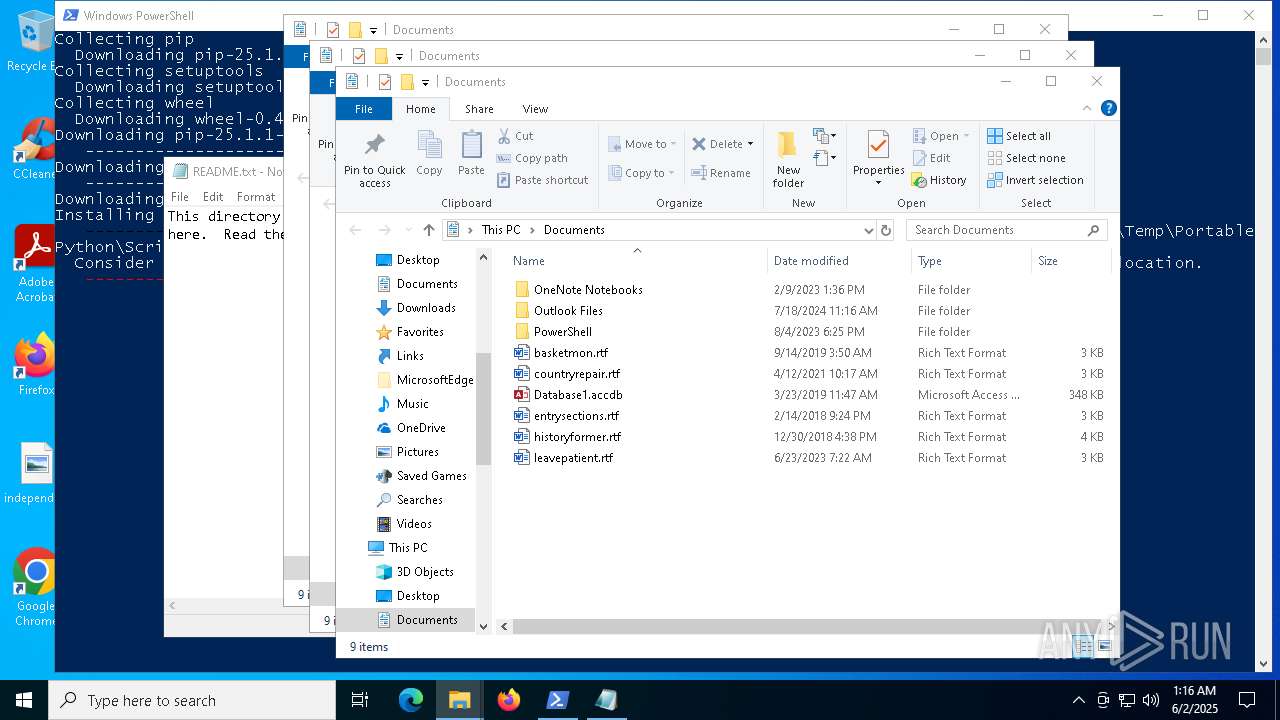Viewport: 1280px width, 720px height.
Task: Switch to large icons view in status bar
Action: click(1105, 647)
